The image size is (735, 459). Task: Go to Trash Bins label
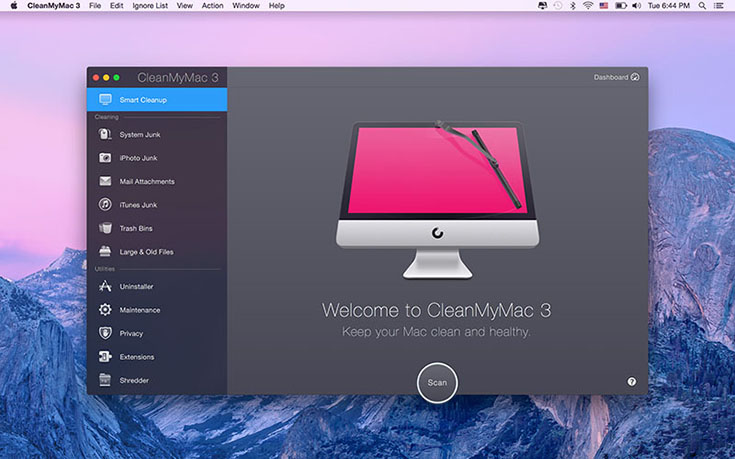pyautogui.click(x=136, y=228)
